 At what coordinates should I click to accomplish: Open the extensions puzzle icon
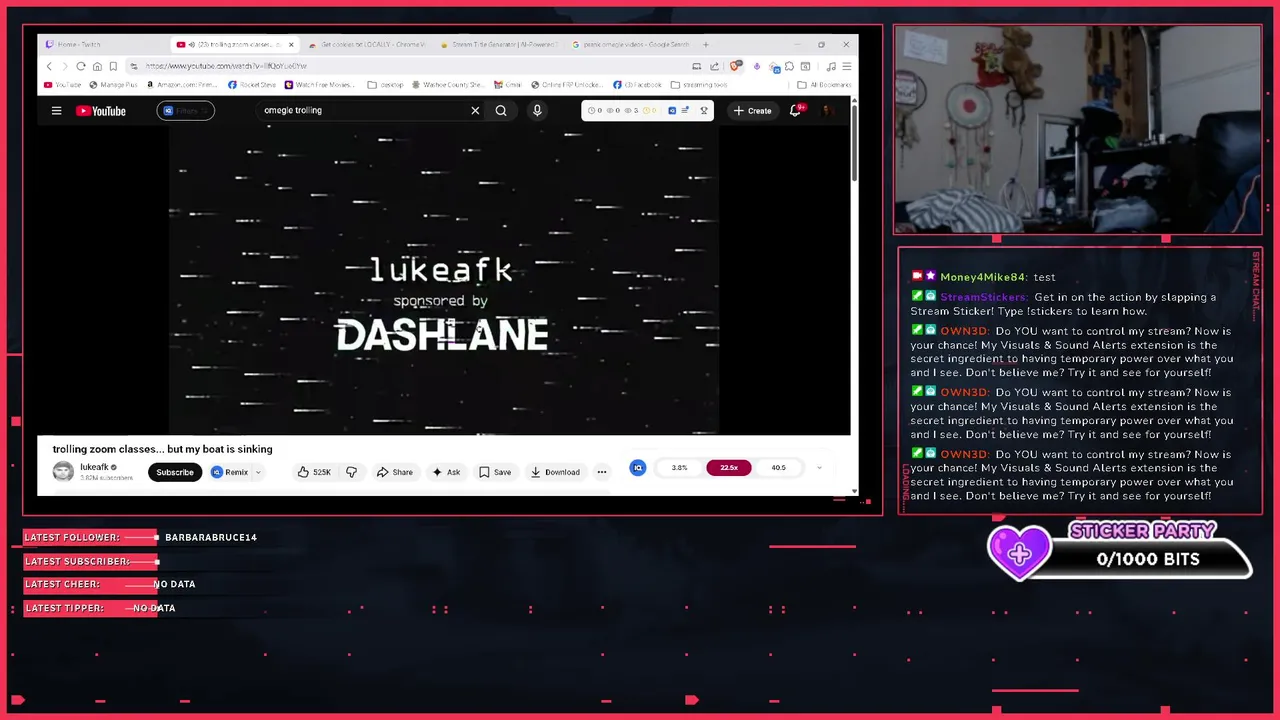tap(789, 66)
